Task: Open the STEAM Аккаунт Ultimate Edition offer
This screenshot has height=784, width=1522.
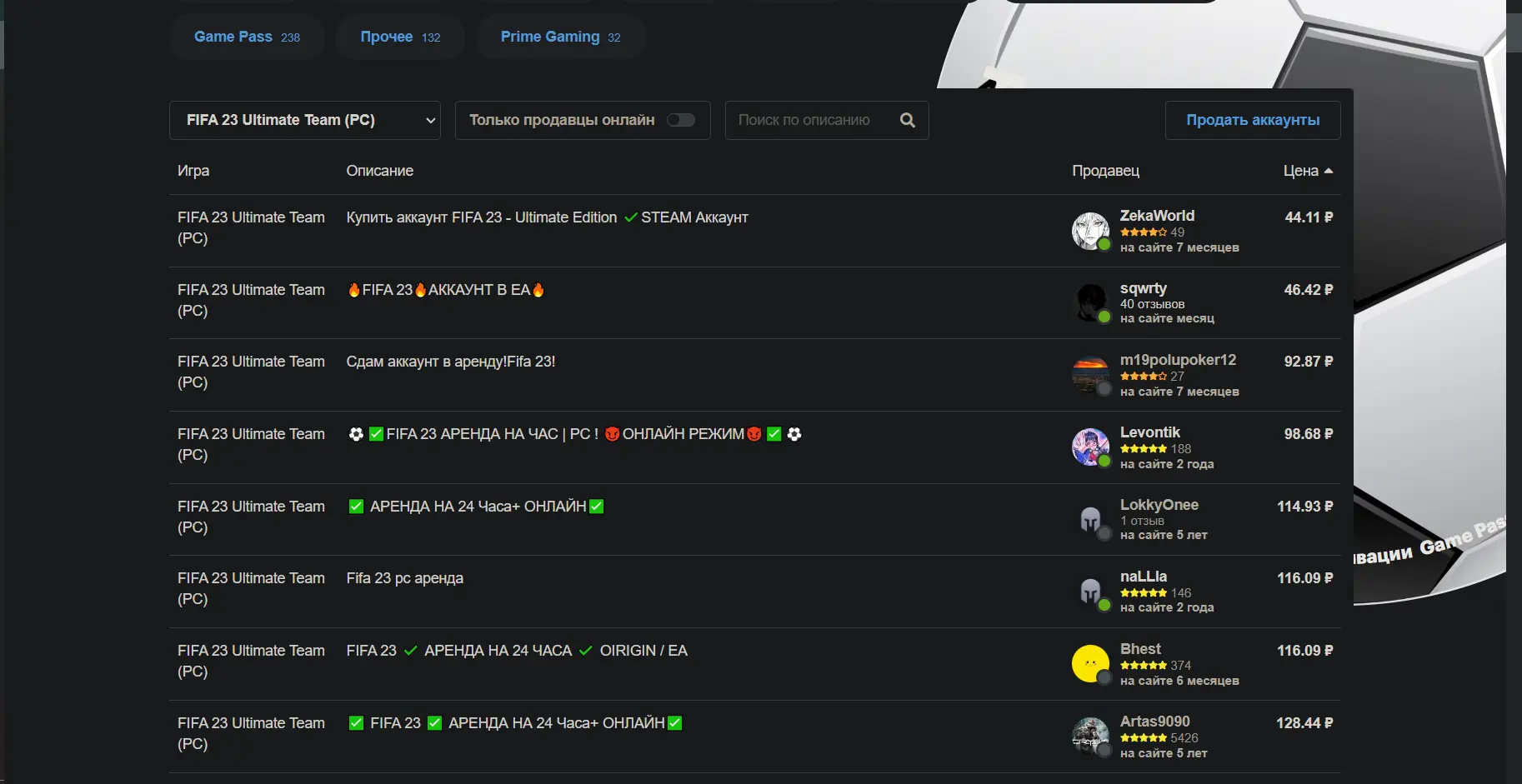Action: (547, 217)
